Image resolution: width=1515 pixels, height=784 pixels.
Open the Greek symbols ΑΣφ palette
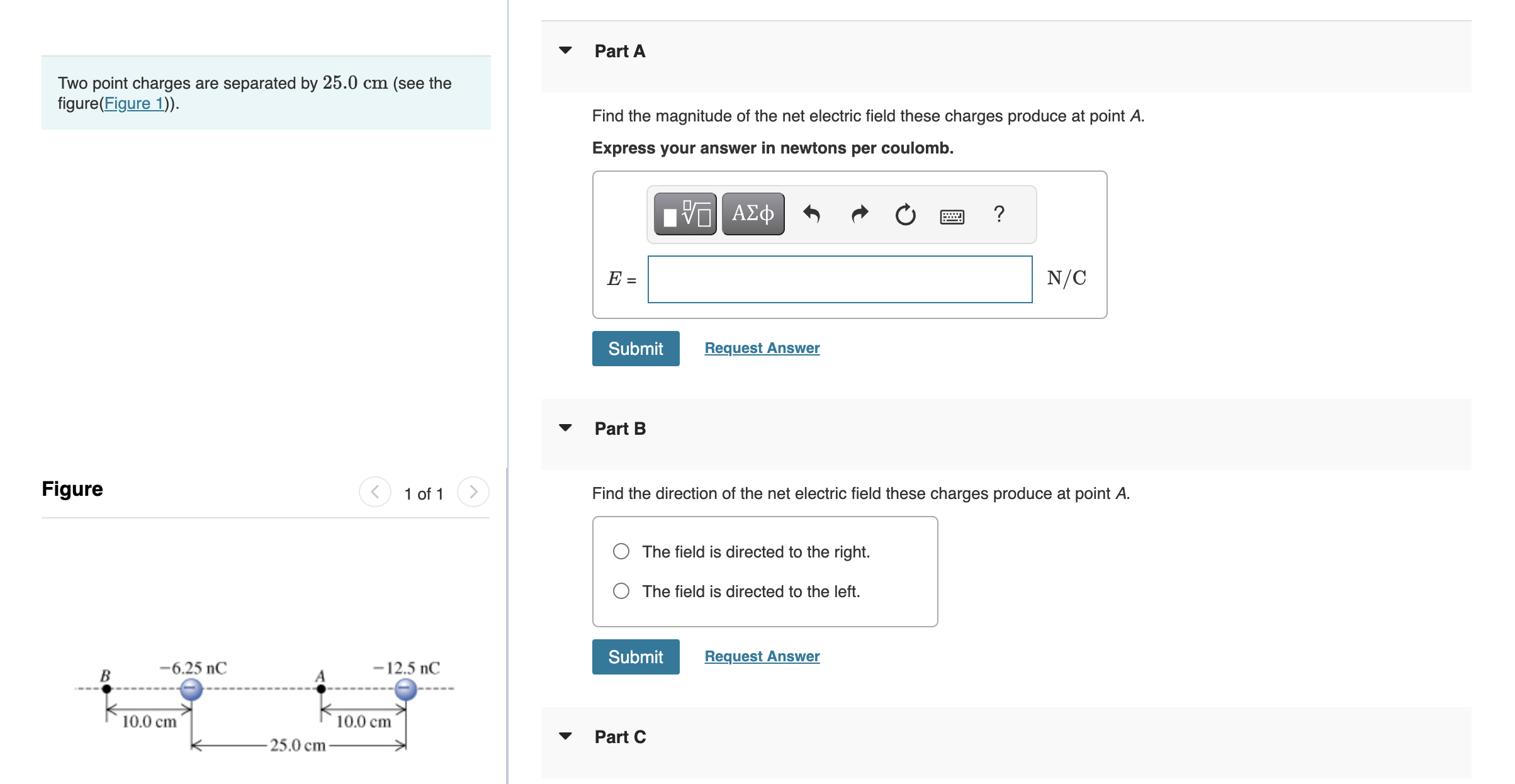tap(753, 214)
